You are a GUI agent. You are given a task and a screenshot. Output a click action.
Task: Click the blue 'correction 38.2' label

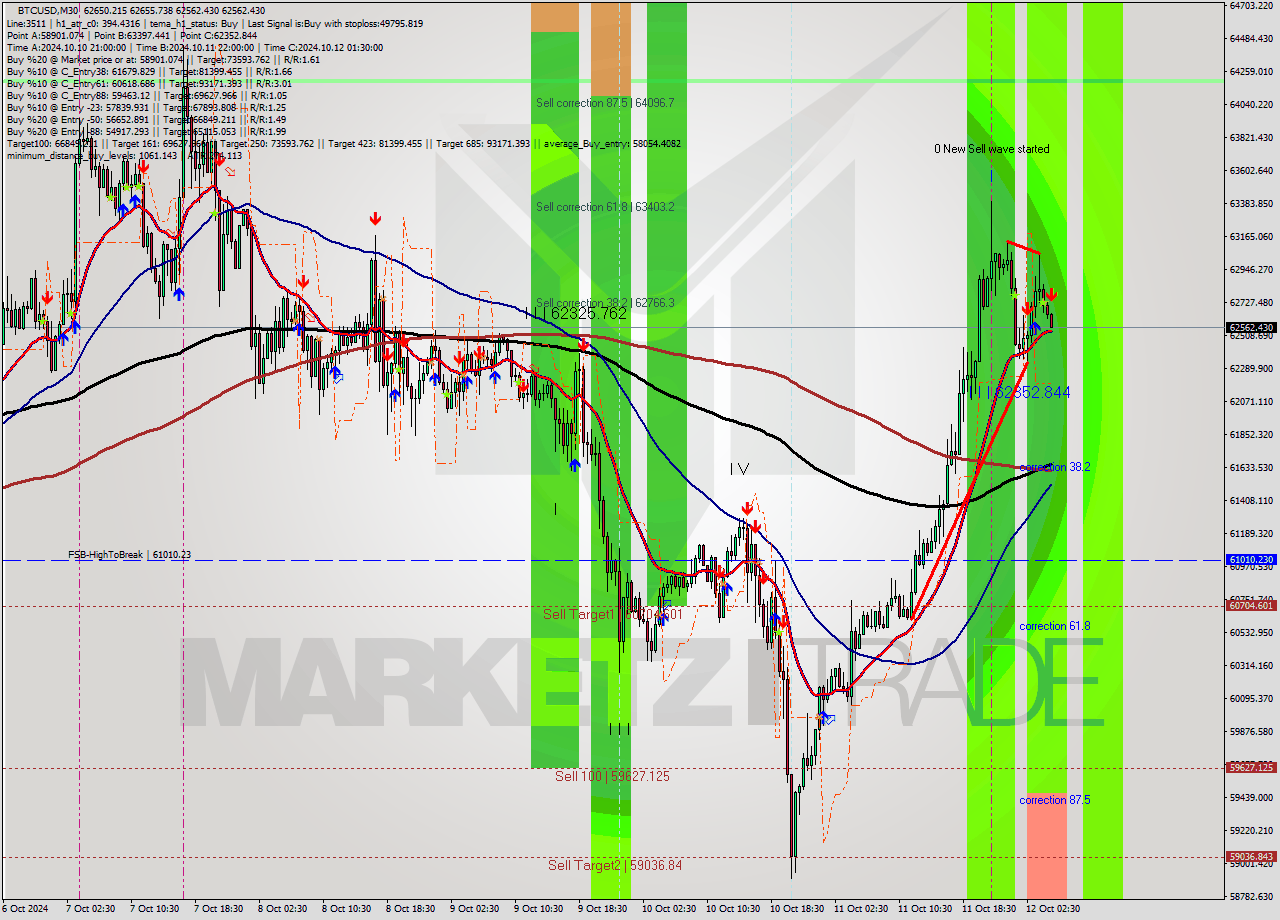pos(1055,467)
